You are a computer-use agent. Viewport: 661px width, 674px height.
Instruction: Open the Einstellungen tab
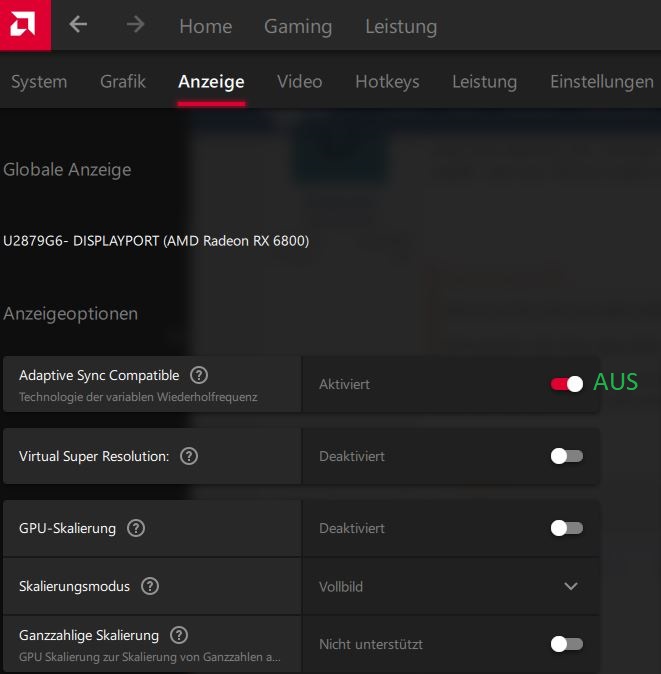pyautogui.click(x=602, y=82)
